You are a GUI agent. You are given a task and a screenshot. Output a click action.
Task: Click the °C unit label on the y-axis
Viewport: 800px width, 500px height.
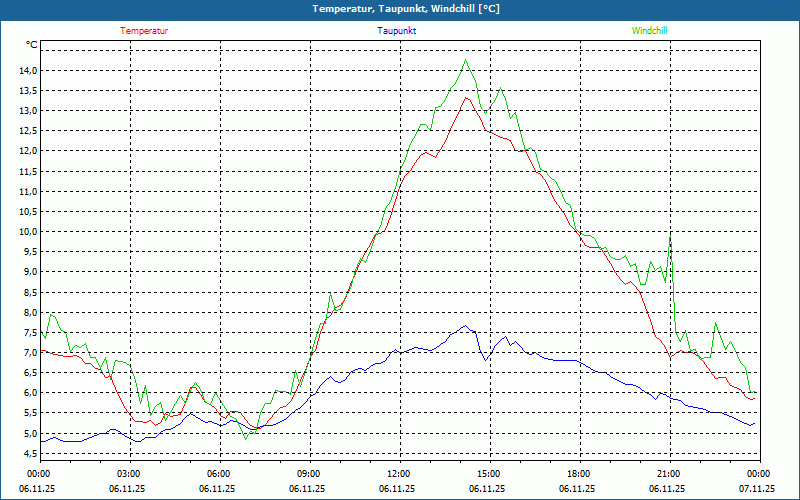pyautogui.click(x=32, y=45)
